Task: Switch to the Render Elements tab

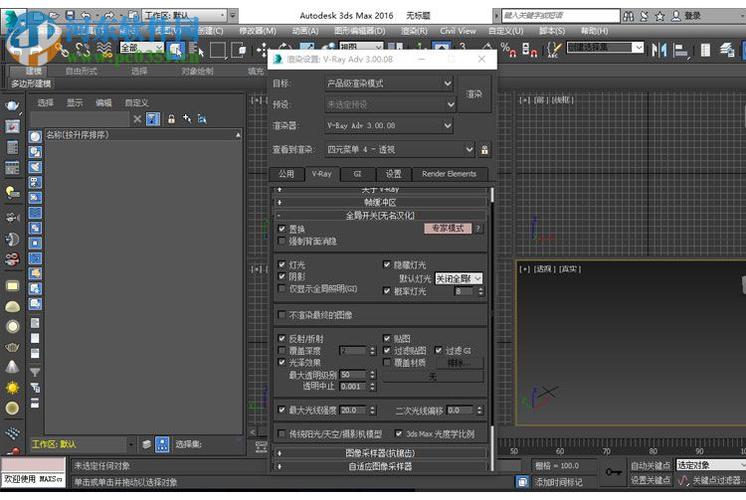Action: coord(449,174)
